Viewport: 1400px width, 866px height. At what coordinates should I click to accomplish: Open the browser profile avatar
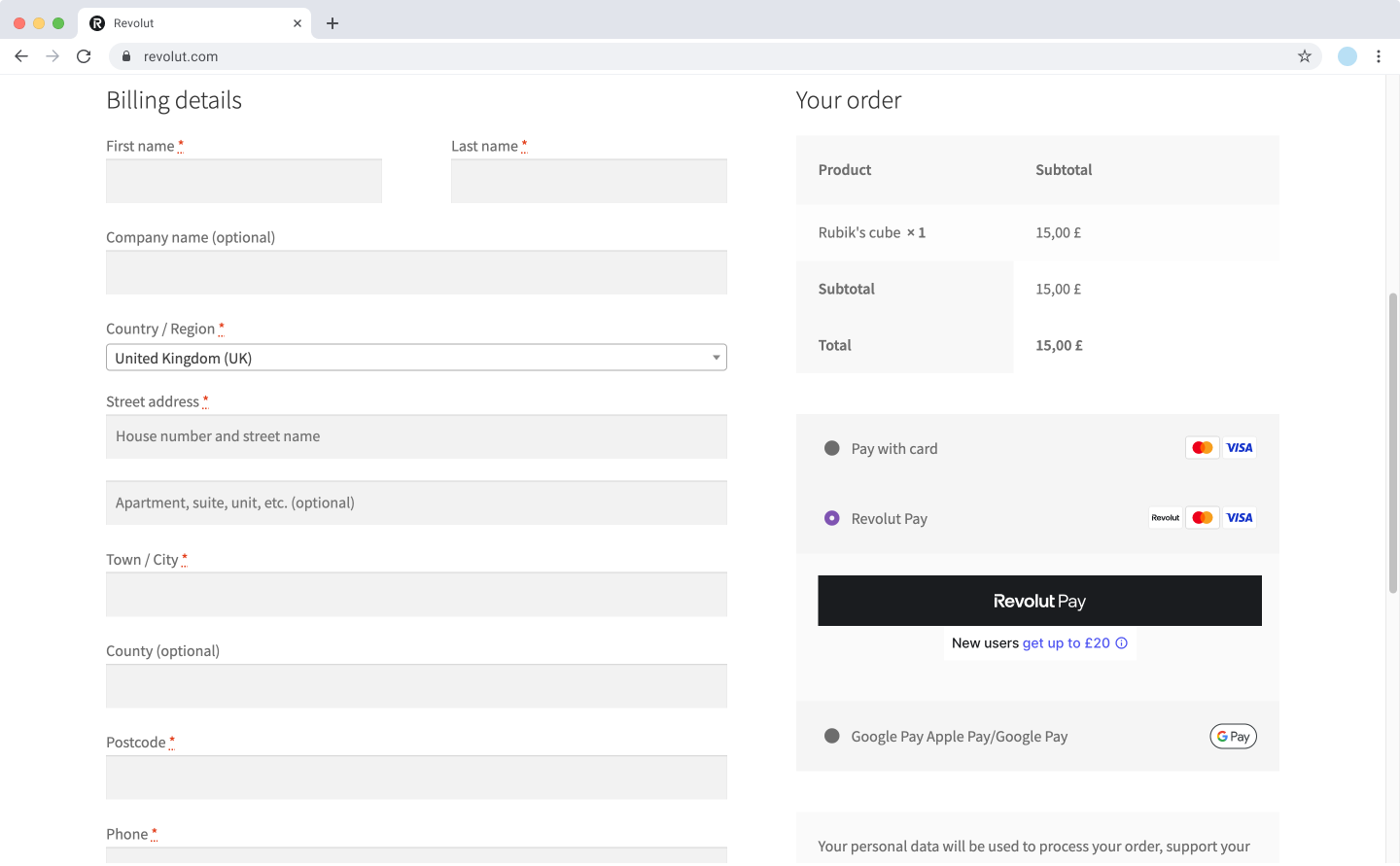(x=1347, y=56)
